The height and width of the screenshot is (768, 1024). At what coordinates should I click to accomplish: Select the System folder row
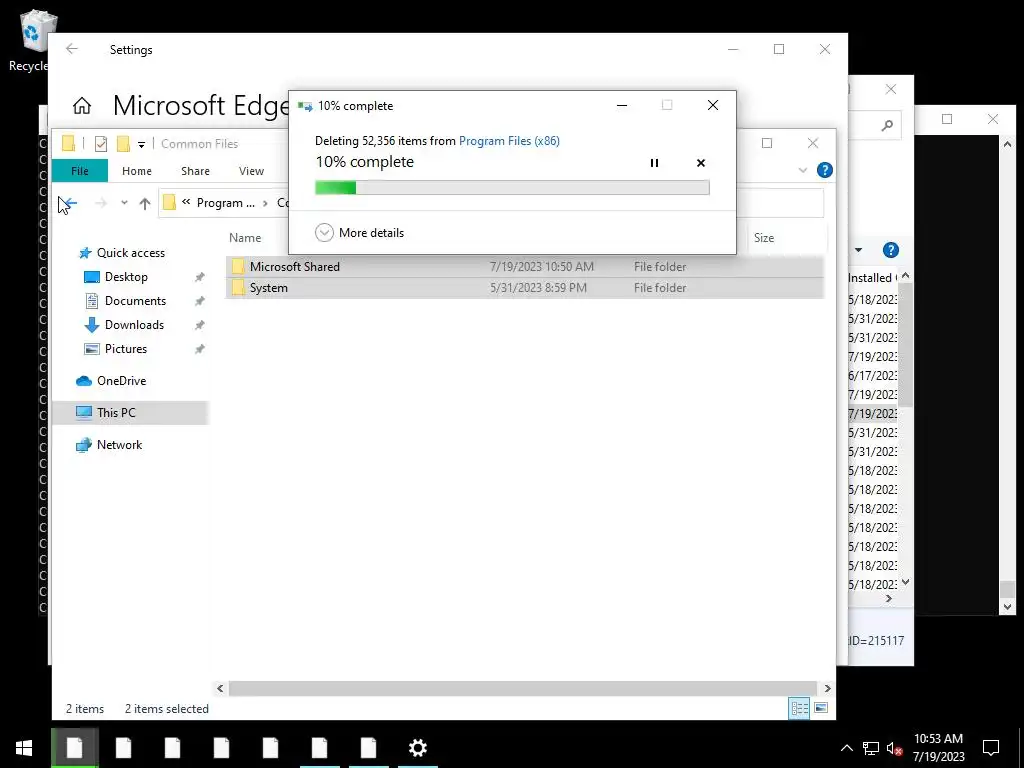[524, 288]
